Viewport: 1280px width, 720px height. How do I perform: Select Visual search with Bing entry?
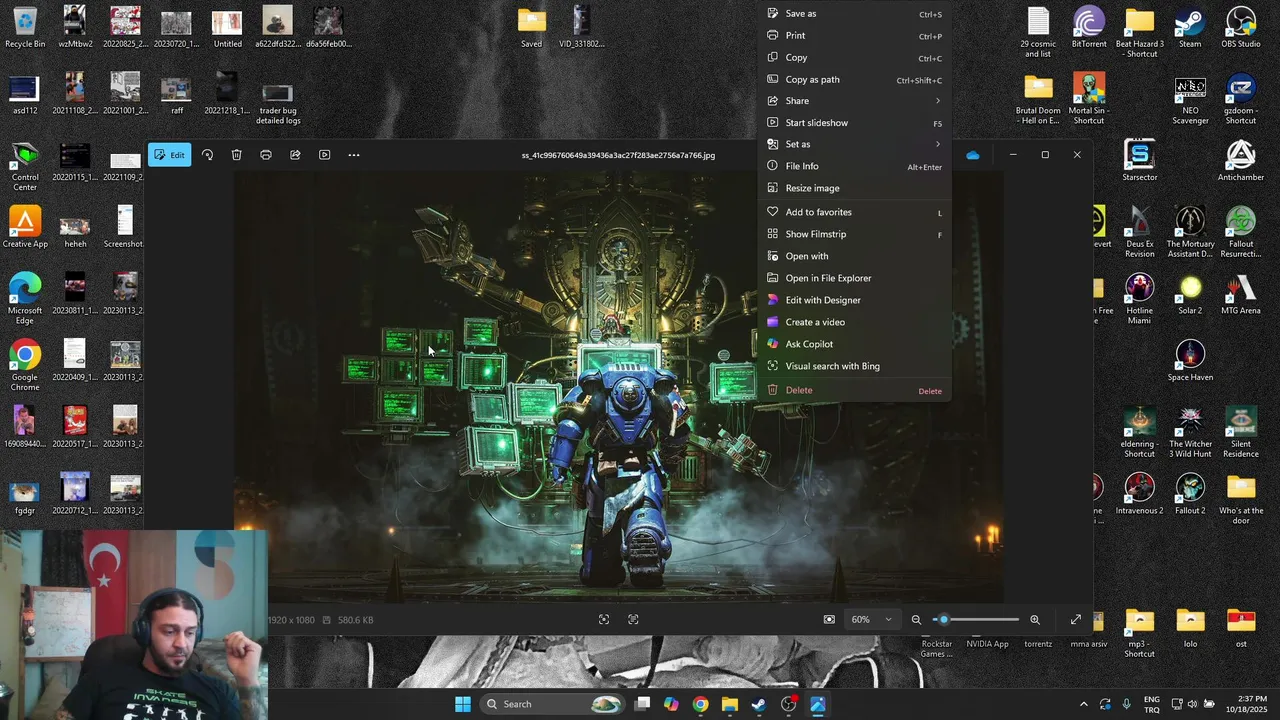(x=854, y=366)
